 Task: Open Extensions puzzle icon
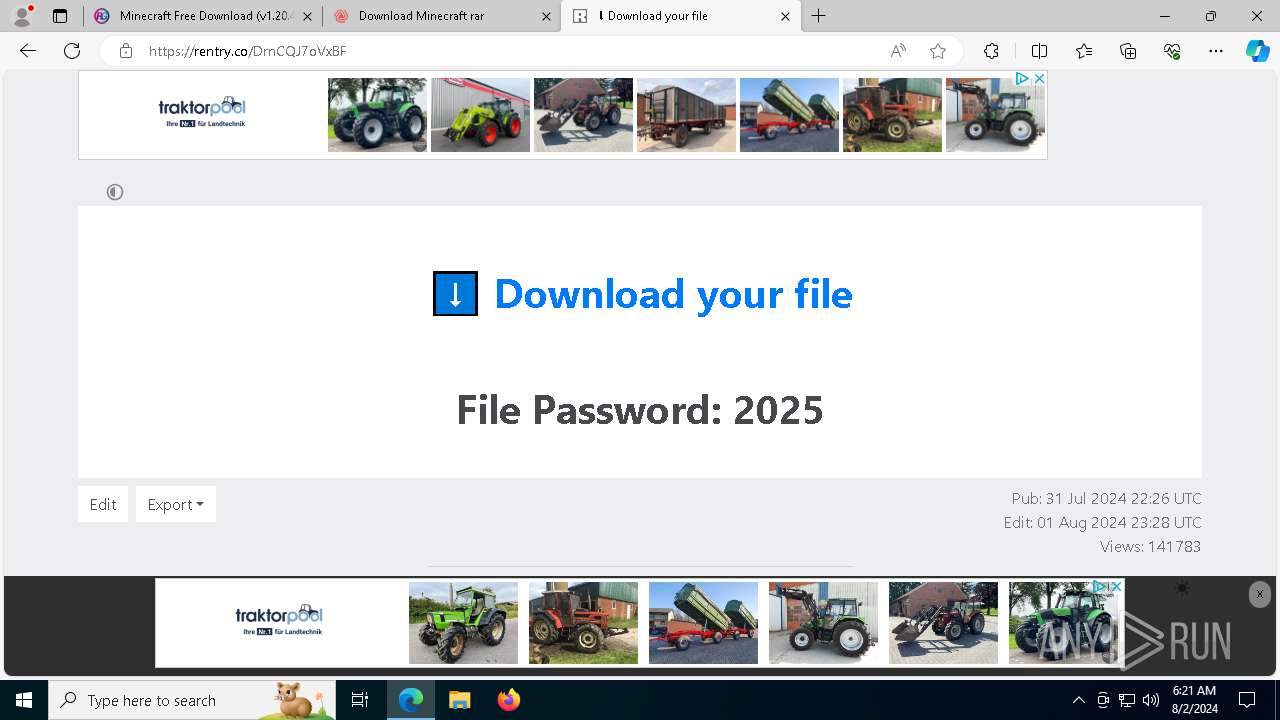pyautogui.click(x=991, y=51)
